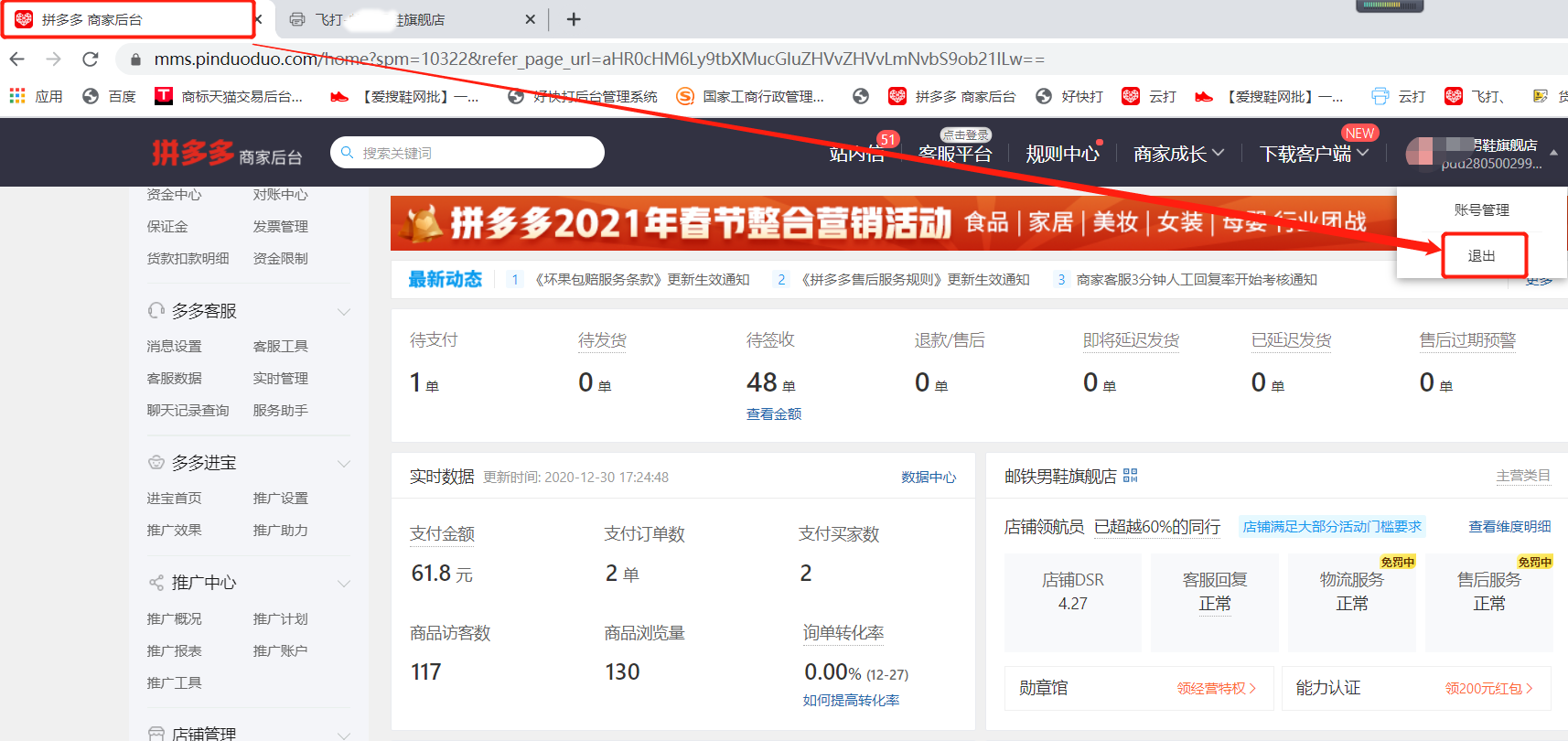Click the store avatar in header
Image resolution: width=1568 pixels, height=741 pixels.
click(1421, 153)
